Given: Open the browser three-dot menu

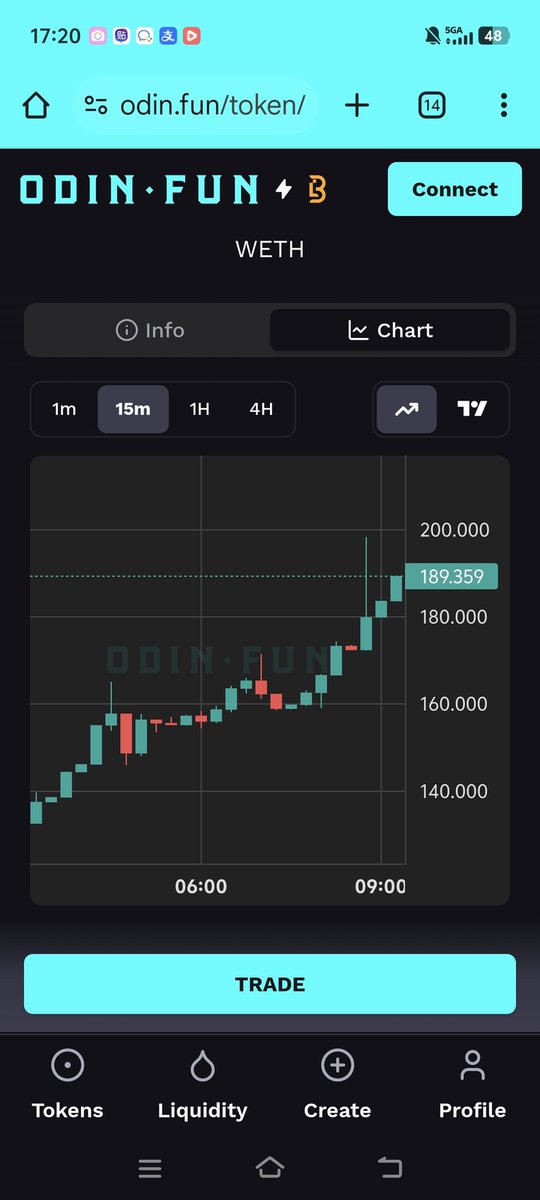Looking at the screenshot, I should [504, 105].
